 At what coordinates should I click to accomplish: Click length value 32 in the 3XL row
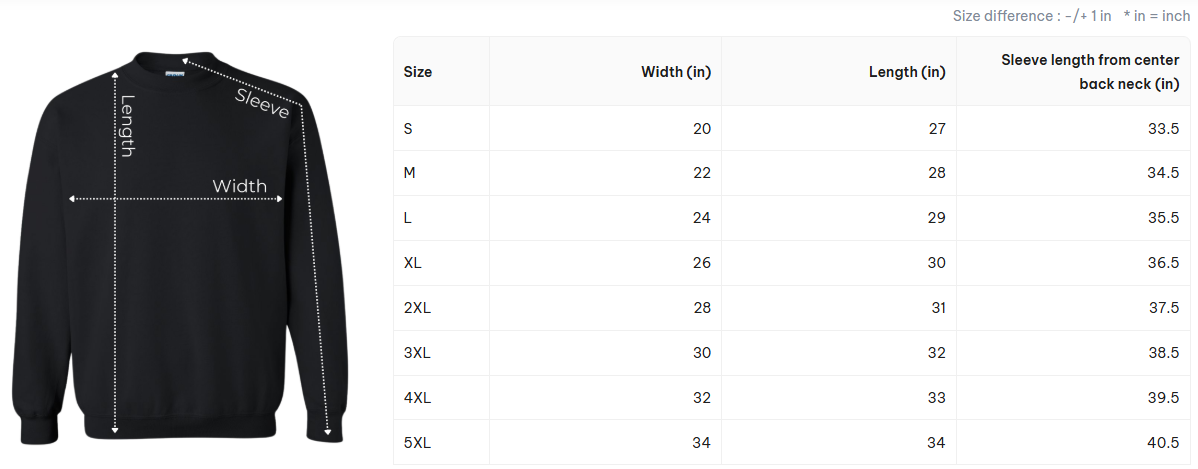pos(936,353)
